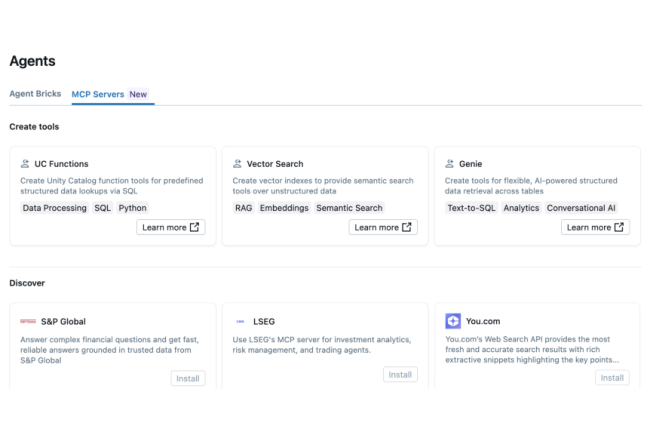Open Learn more for UC Functions
650x433 pixels.
click(171, 227)
